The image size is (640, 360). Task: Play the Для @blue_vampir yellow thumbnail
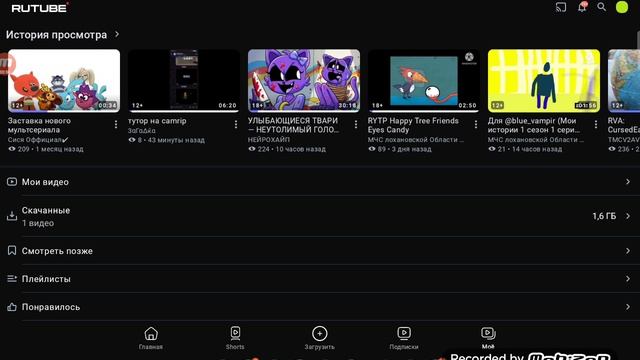[544, 81]
